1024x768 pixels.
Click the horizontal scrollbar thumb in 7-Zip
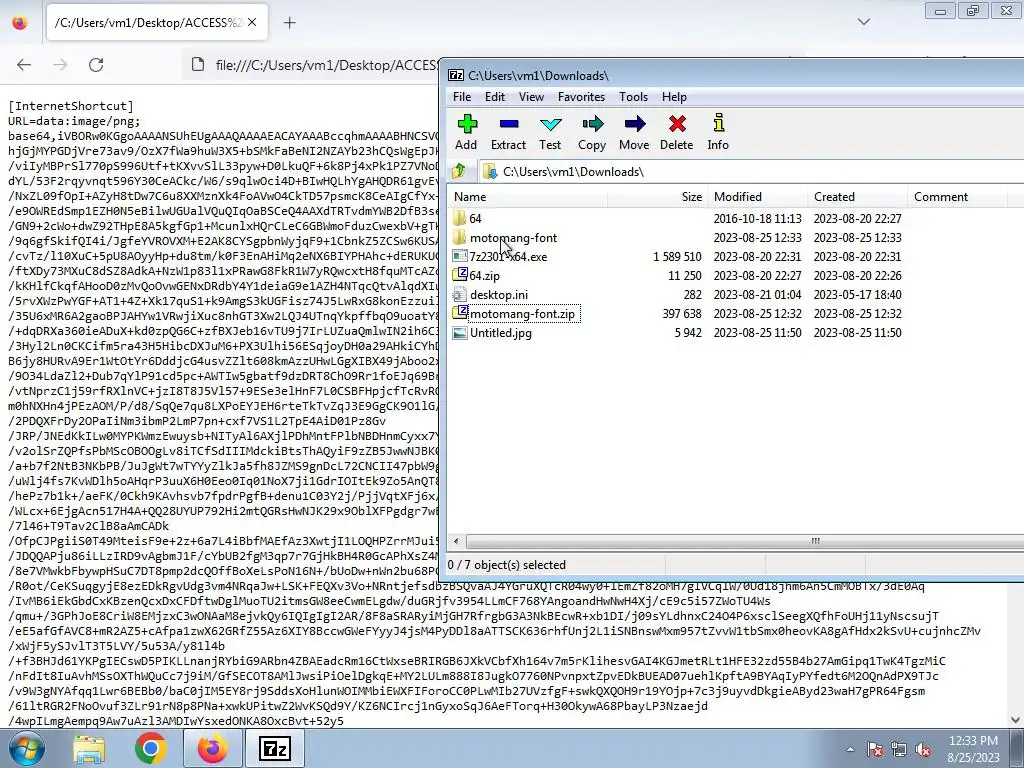[815, 541]
